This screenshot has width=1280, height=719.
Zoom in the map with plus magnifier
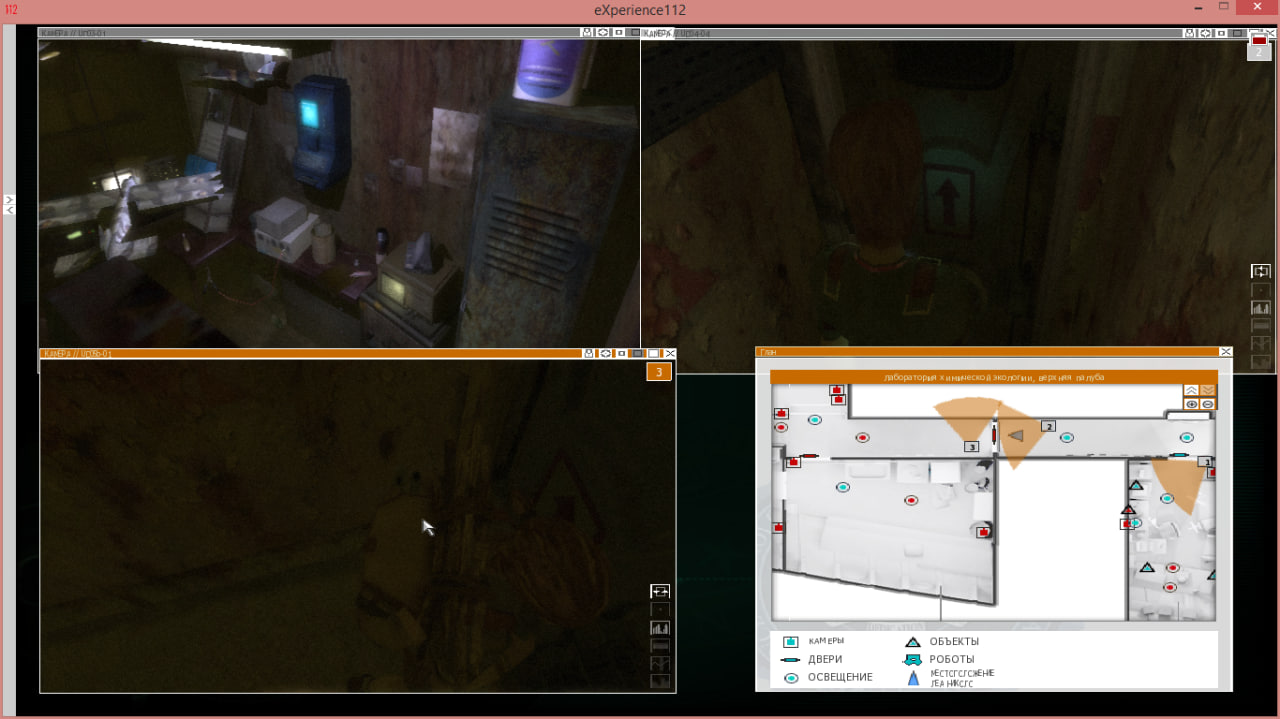point(1192,404)
